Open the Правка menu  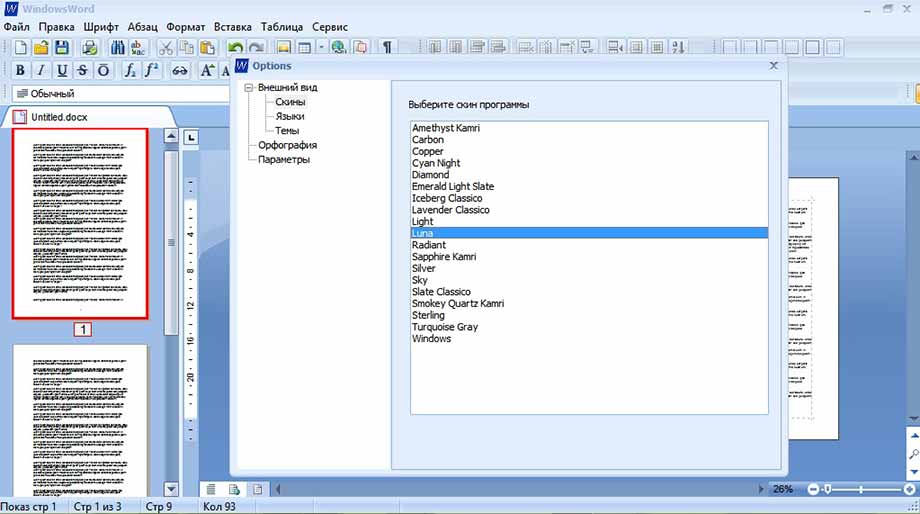[56, 27]
